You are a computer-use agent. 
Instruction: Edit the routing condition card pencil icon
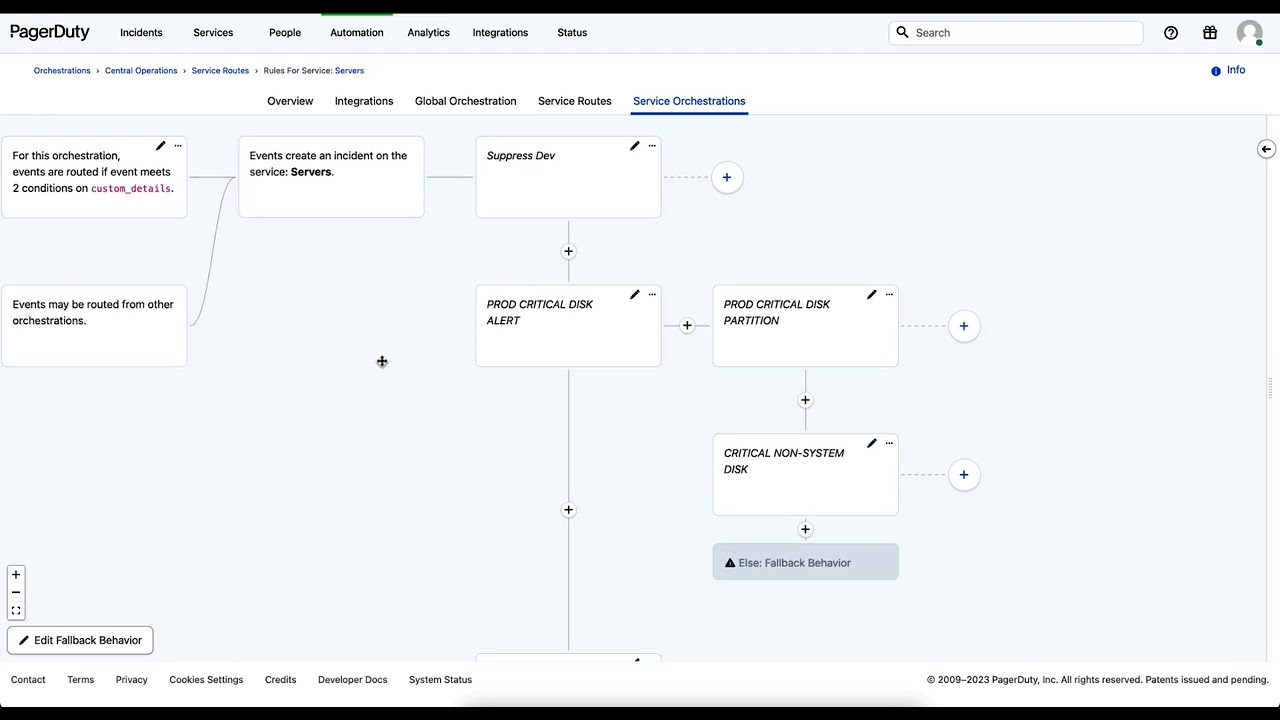click(160, 146)
